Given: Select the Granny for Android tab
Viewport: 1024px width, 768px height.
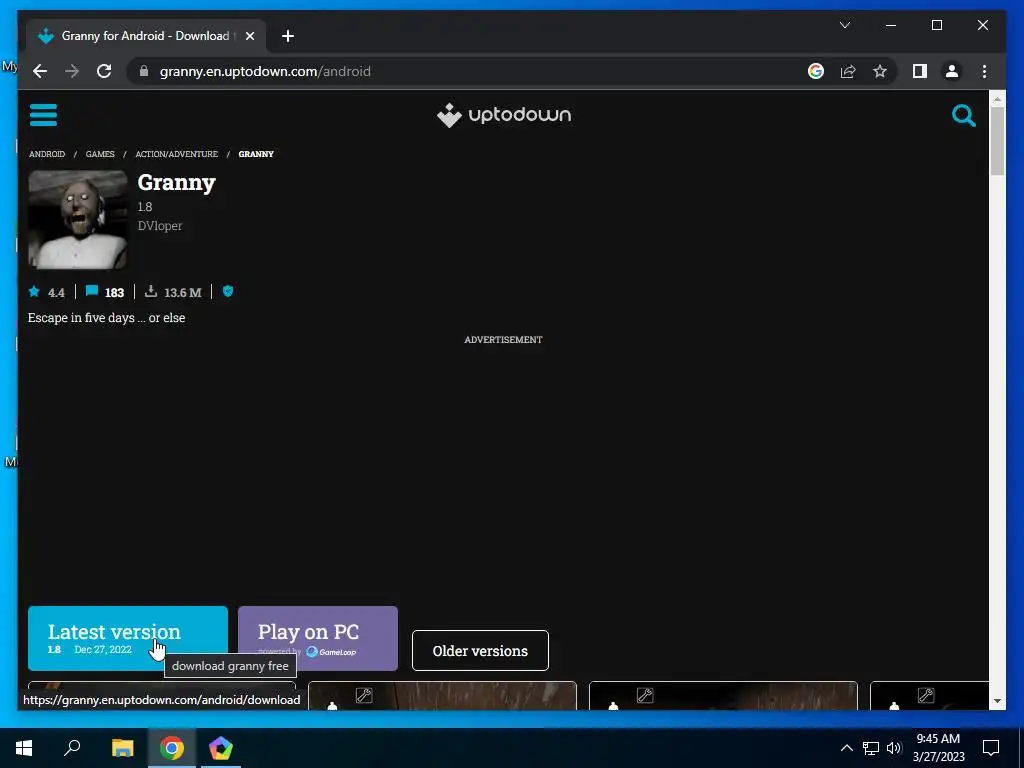Looking at the screenshot, I should click(x=146, y=36).
